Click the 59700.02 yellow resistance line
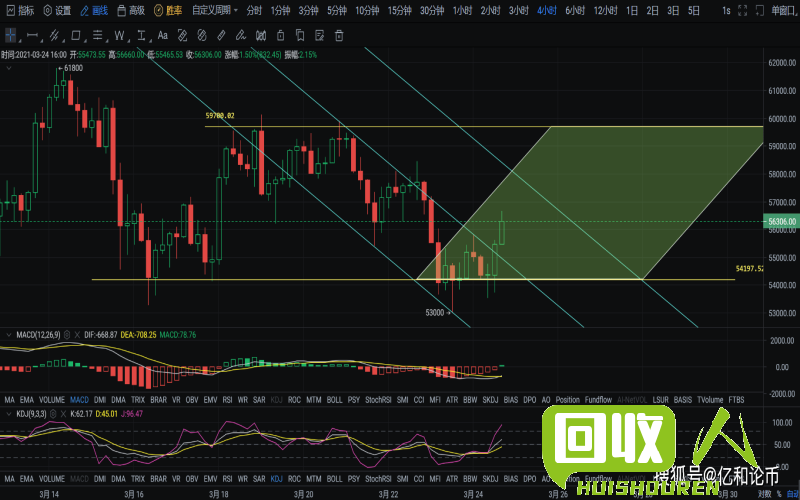800x500 pixels. (400, 127)
